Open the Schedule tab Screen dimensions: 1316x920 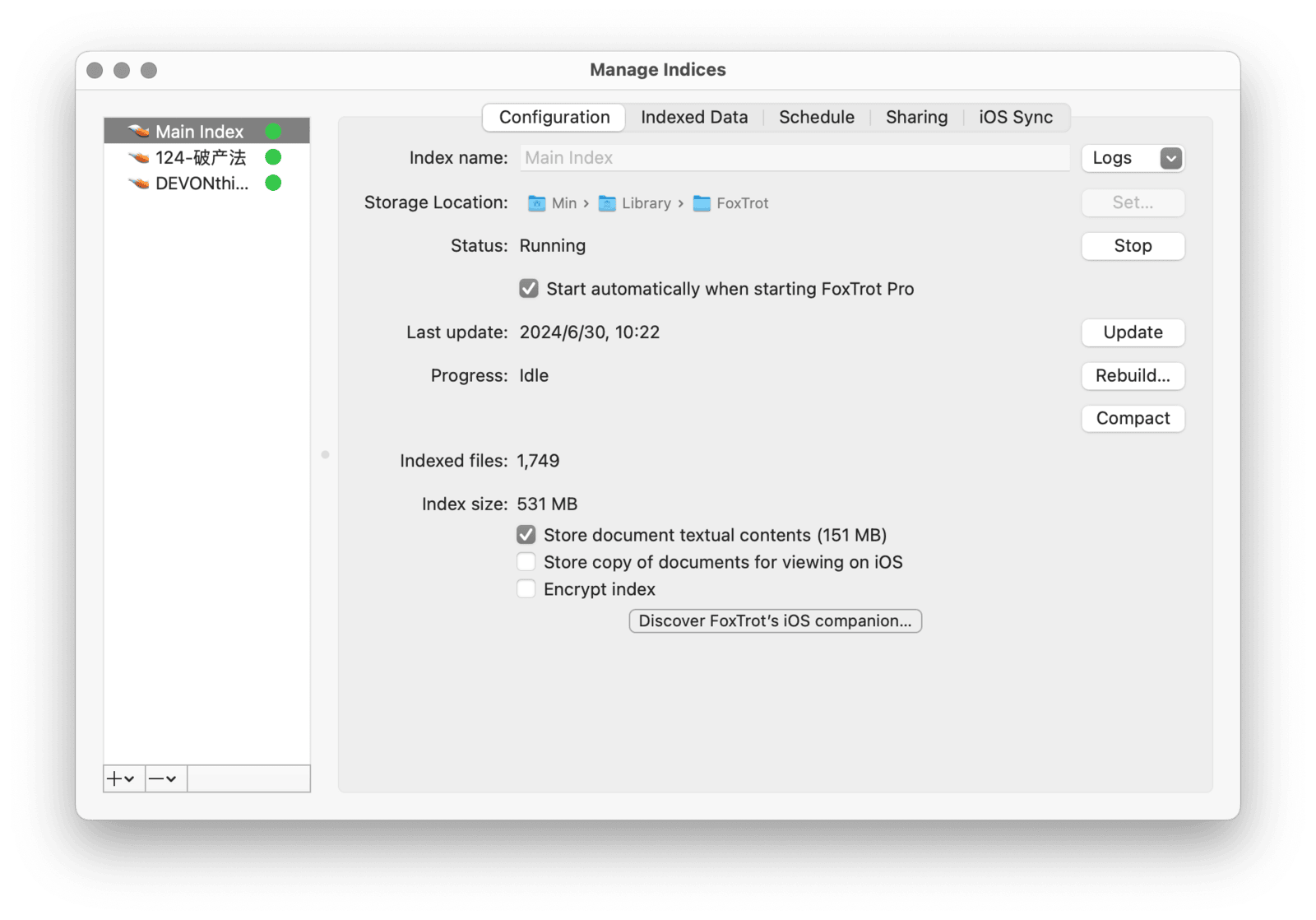point(817,117)
